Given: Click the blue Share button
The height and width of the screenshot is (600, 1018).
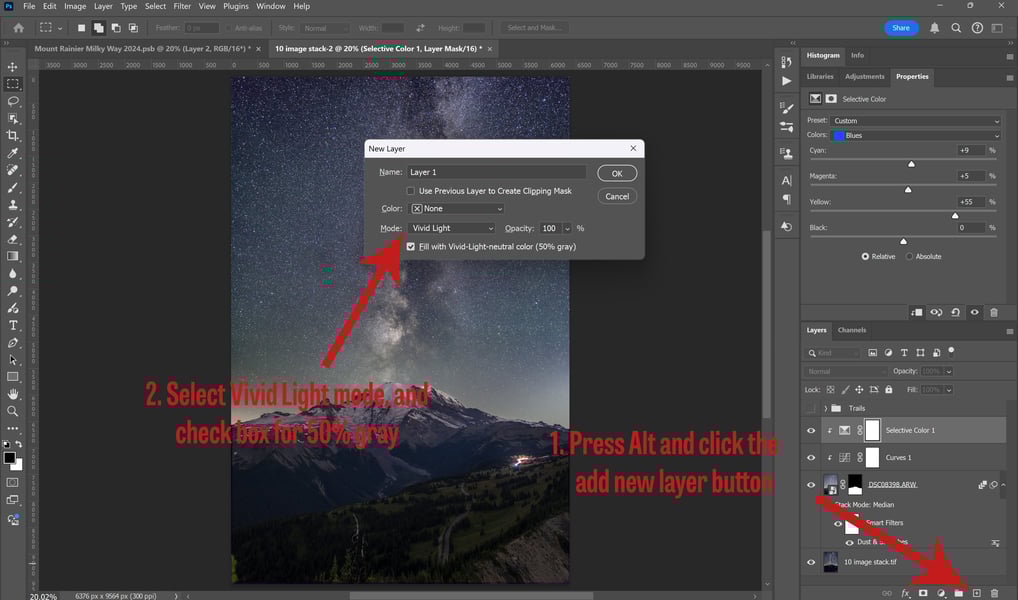Looking at the screenshot, I should point(900,28).
